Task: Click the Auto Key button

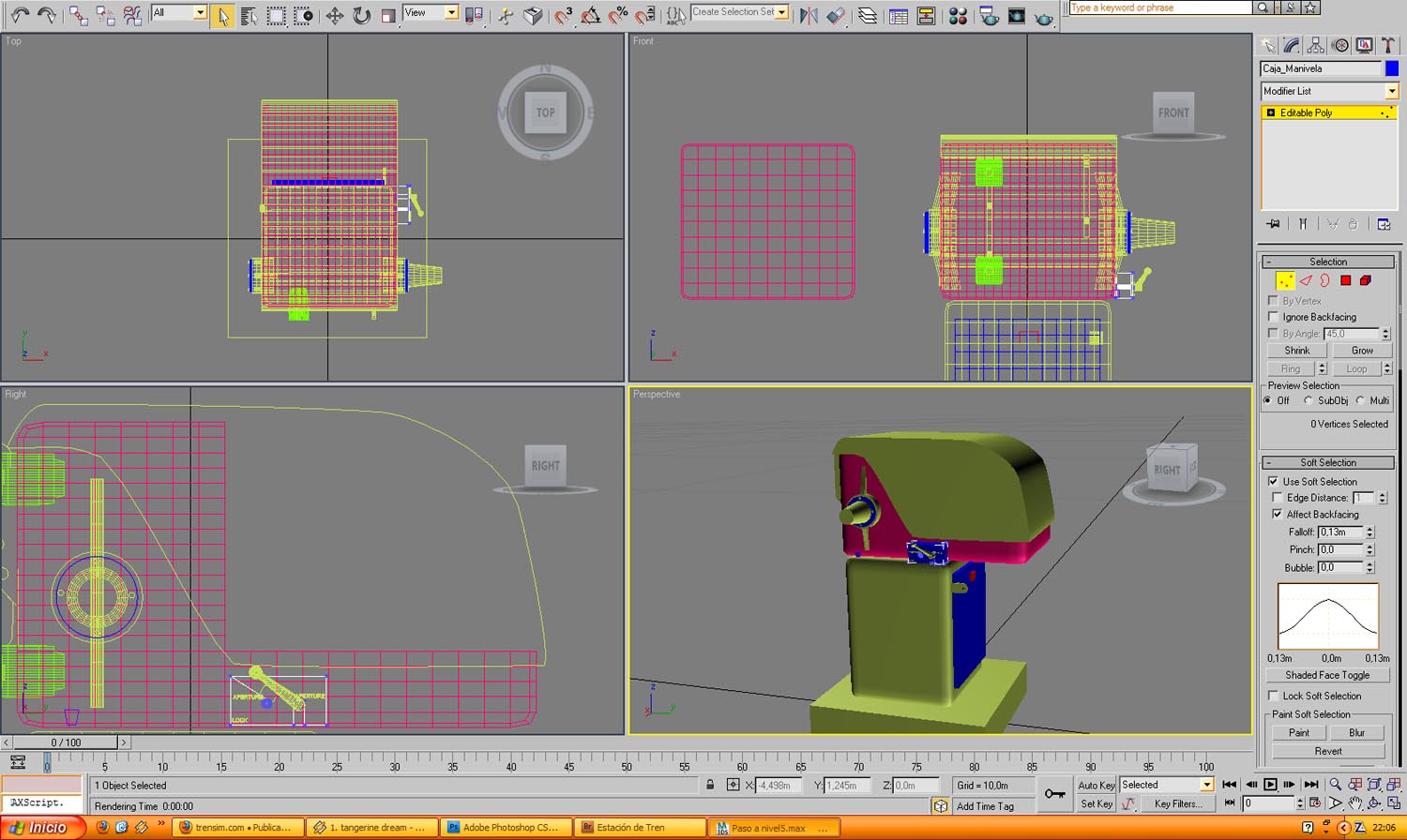Action: (x=1096, y=786)
